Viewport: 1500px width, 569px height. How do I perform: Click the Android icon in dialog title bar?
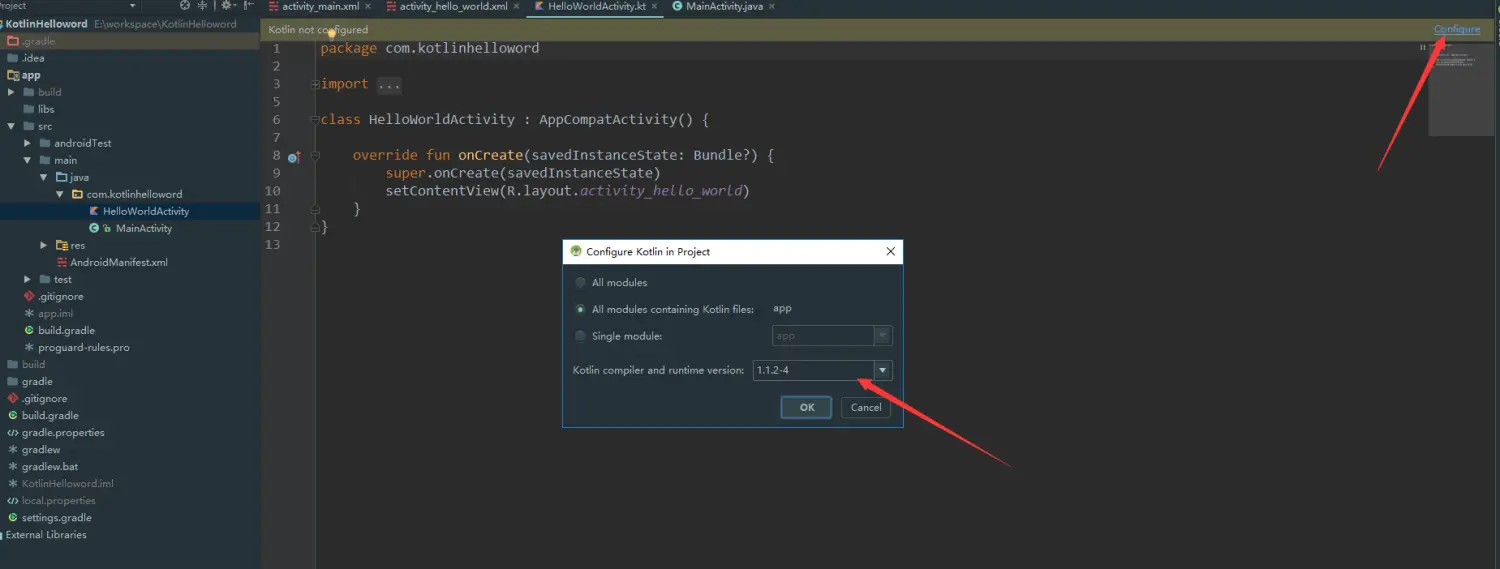576,251
